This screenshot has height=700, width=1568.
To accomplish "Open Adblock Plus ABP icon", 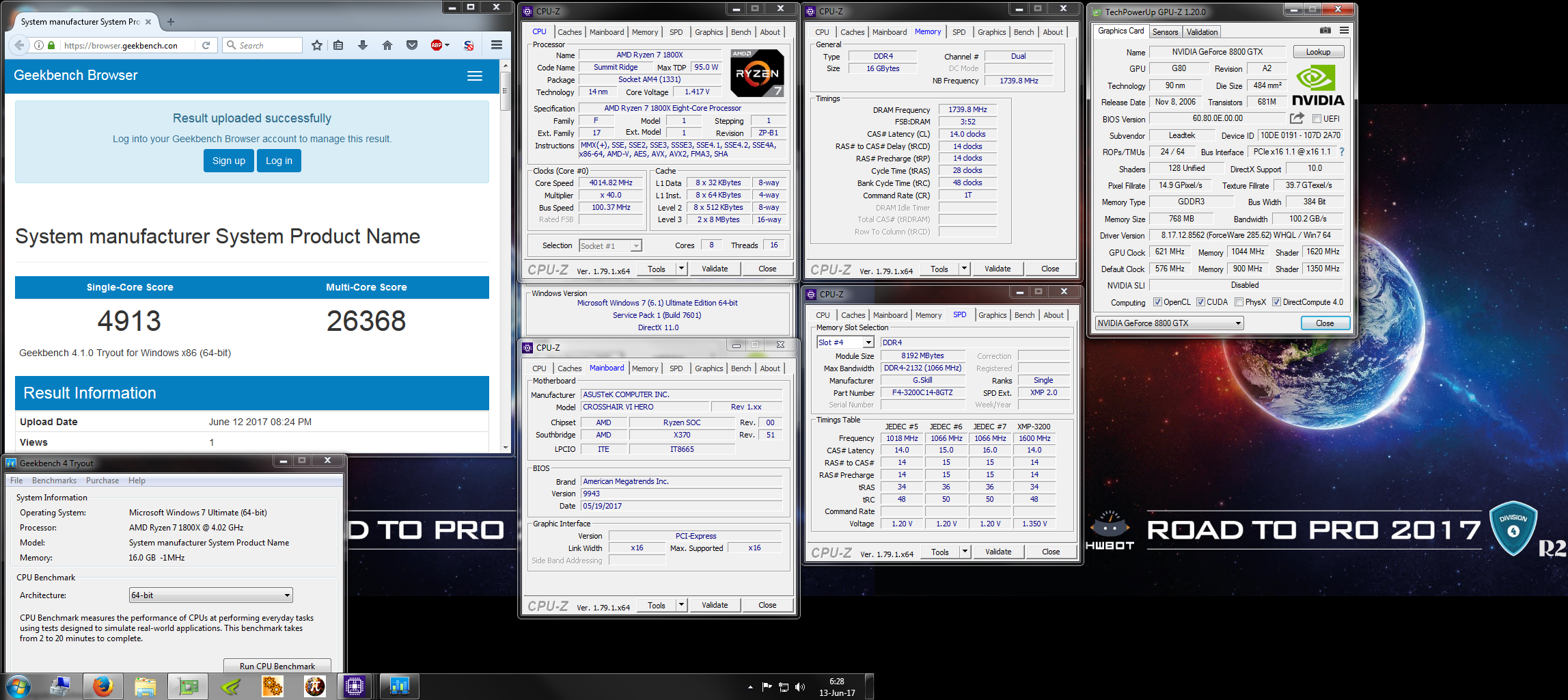I will [x=437, y=45].
